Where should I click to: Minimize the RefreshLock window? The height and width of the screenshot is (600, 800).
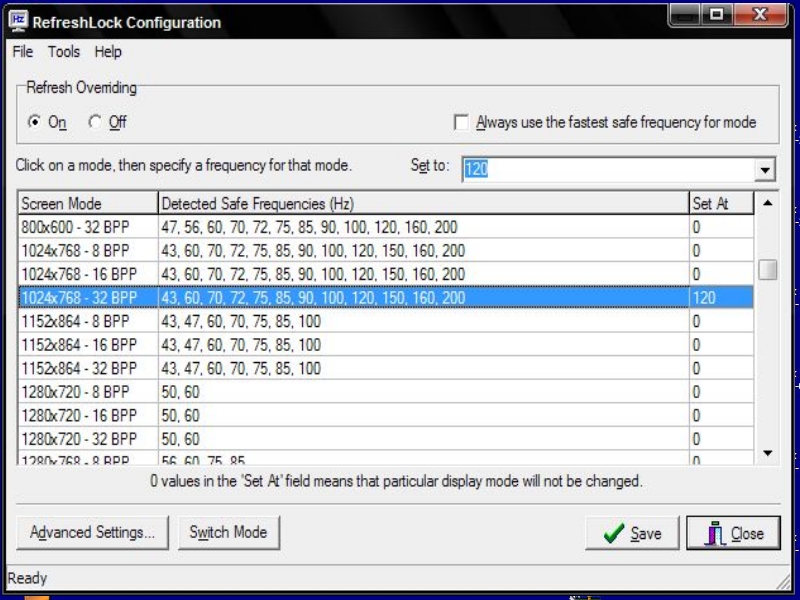tap(685, 14)
